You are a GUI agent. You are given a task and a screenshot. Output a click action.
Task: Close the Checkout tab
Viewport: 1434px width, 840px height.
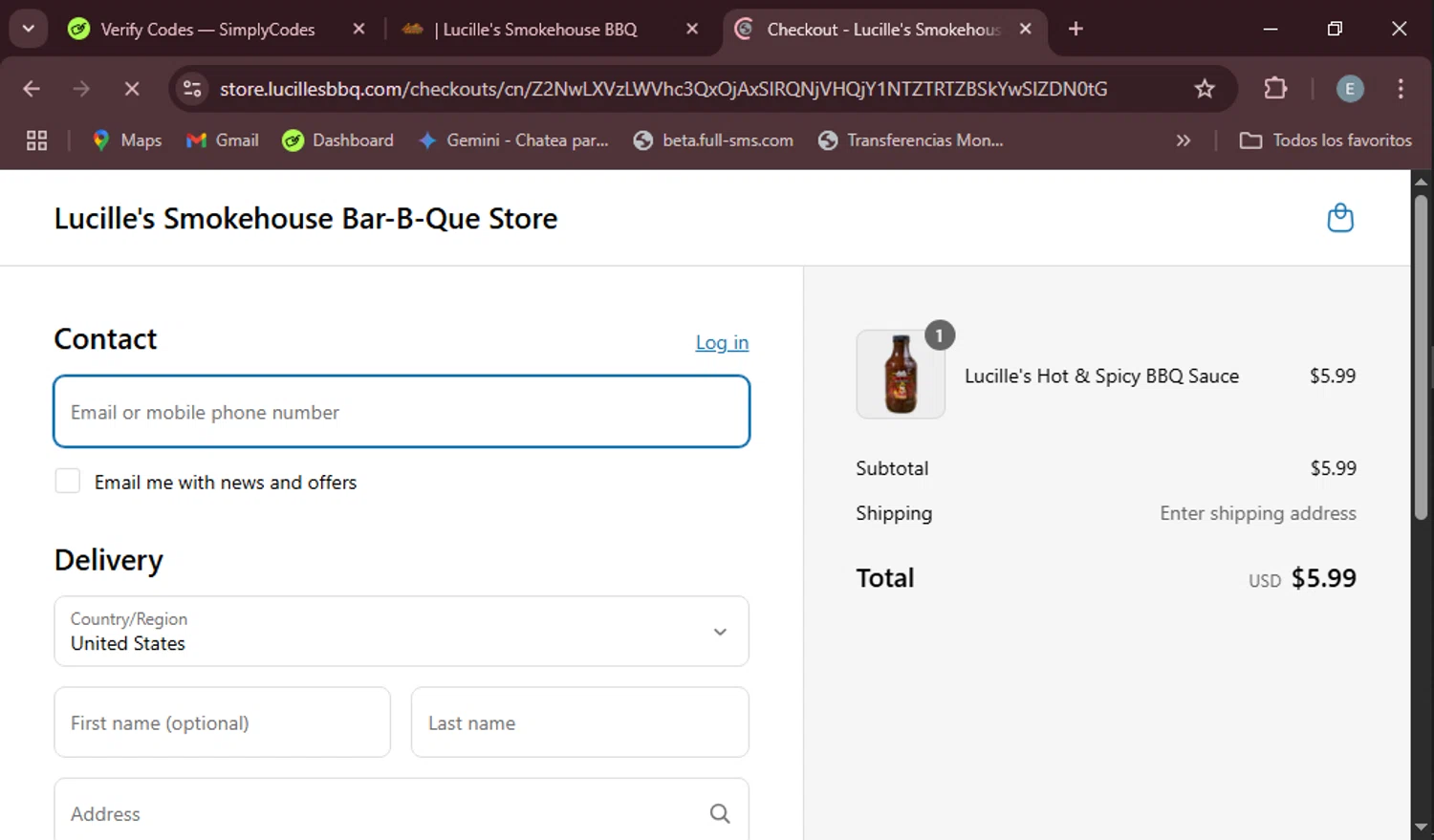[x=1025, y=29]
